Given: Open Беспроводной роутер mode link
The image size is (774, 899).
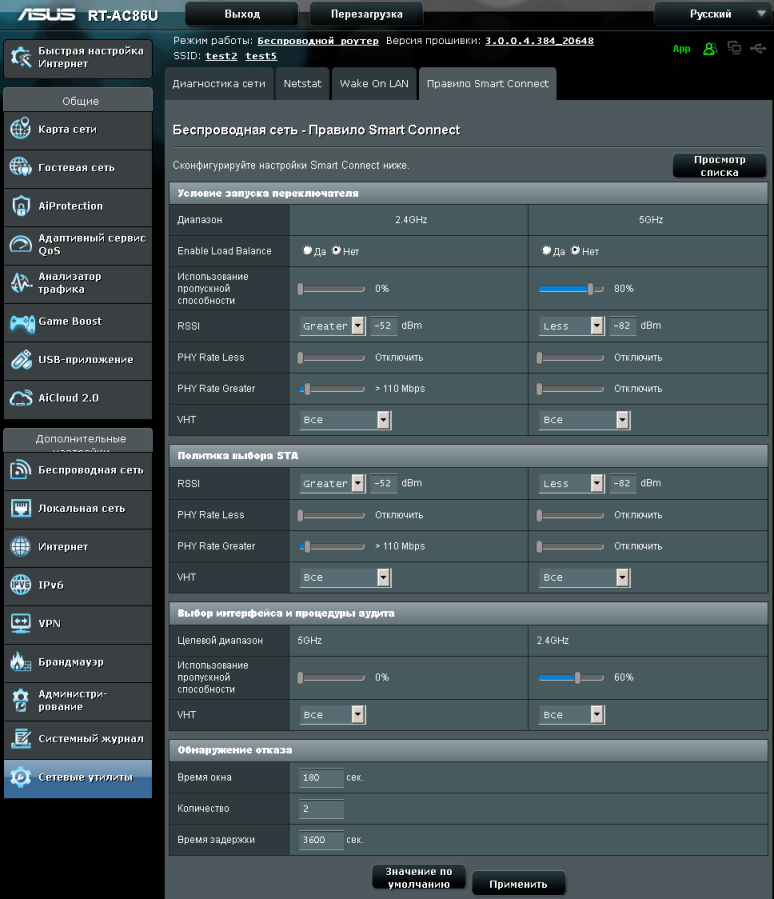Looking at the screenshot, I should 318,41.
